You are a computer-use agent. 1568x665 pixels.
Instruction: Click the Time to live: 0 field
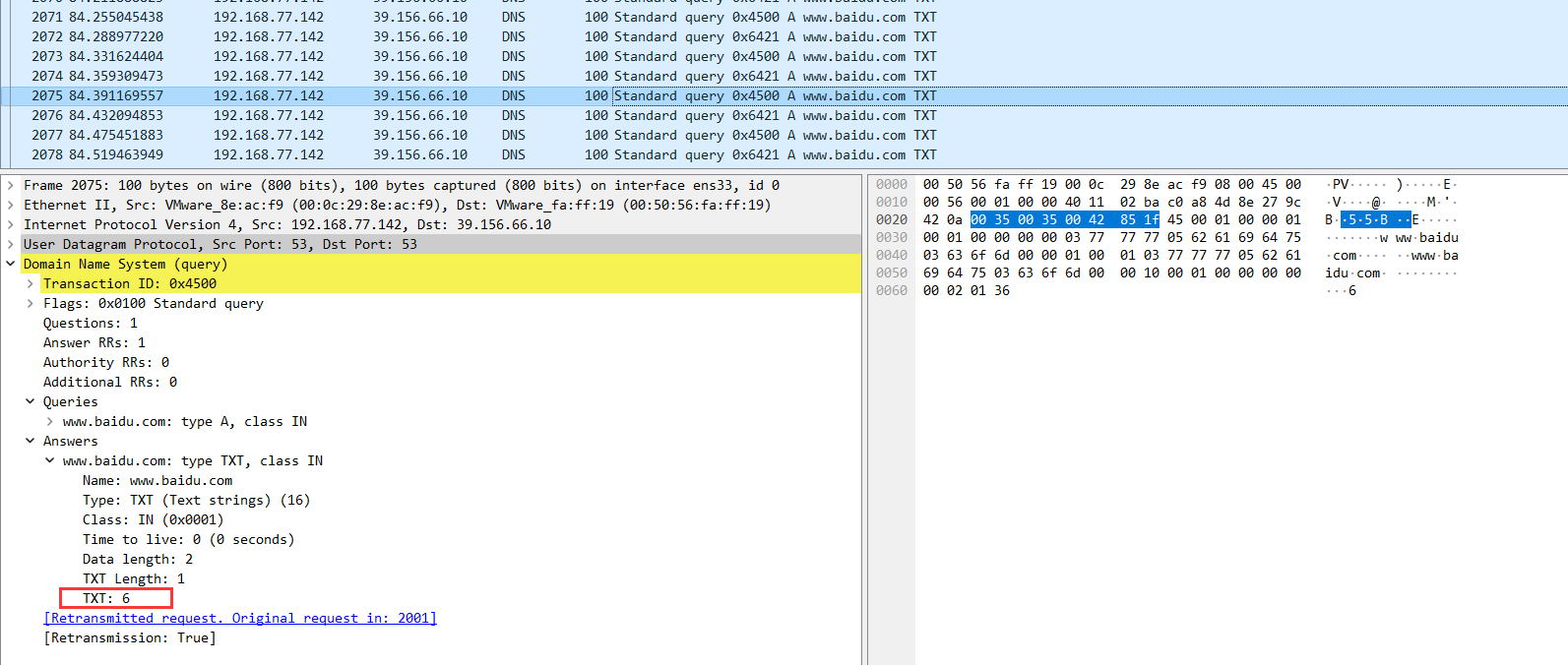187,539
